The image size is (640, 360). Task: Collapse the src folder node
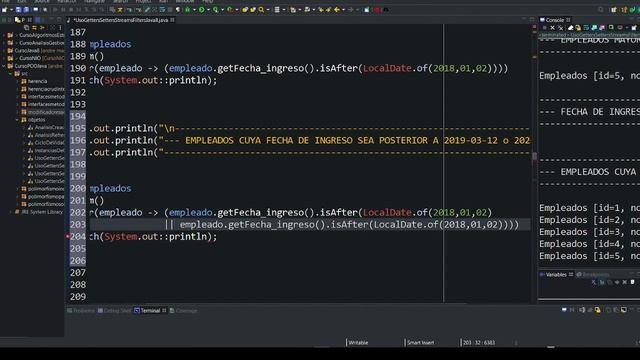tap(11, 73)
